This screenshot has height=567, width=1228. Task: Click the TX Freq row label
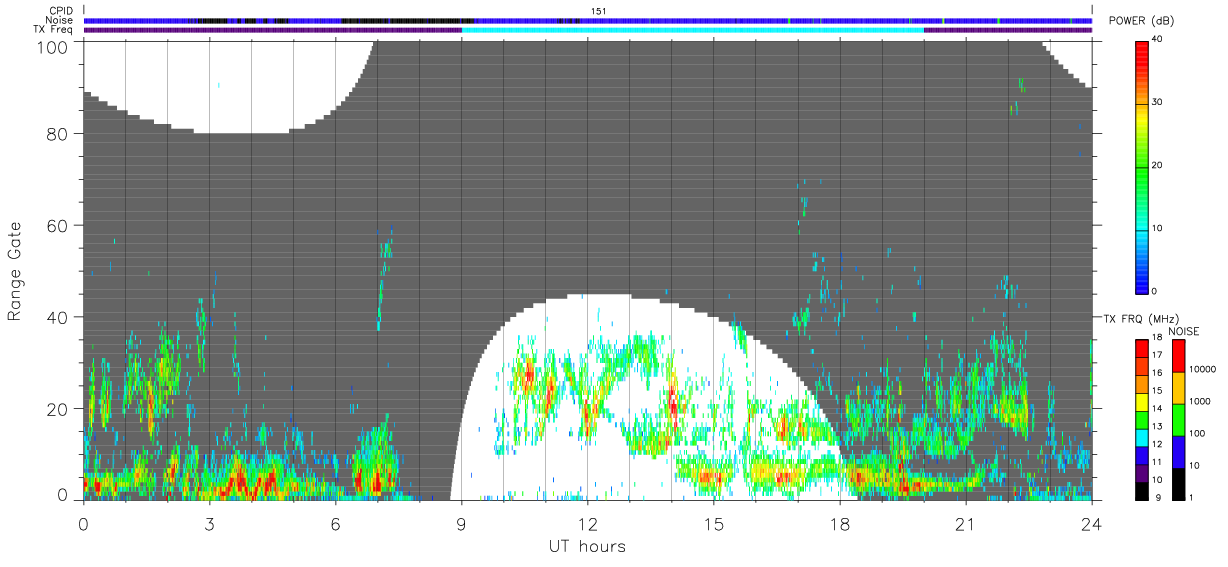pyautogui.click(x=53, y=29)
